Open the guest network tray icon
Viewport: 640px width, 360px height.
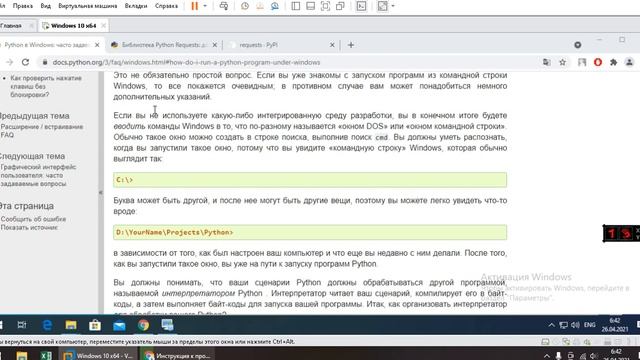click(x=563, y=325)
